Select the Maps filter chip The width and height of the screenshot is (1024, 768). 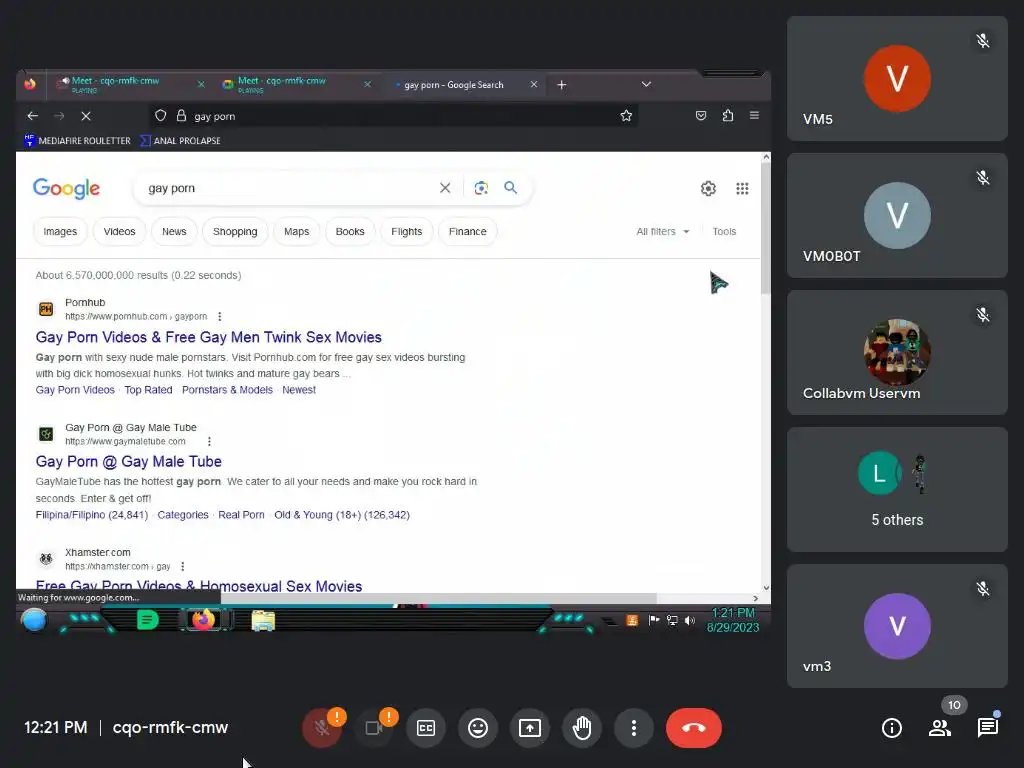pyautogui.click(x=296, y=232)
